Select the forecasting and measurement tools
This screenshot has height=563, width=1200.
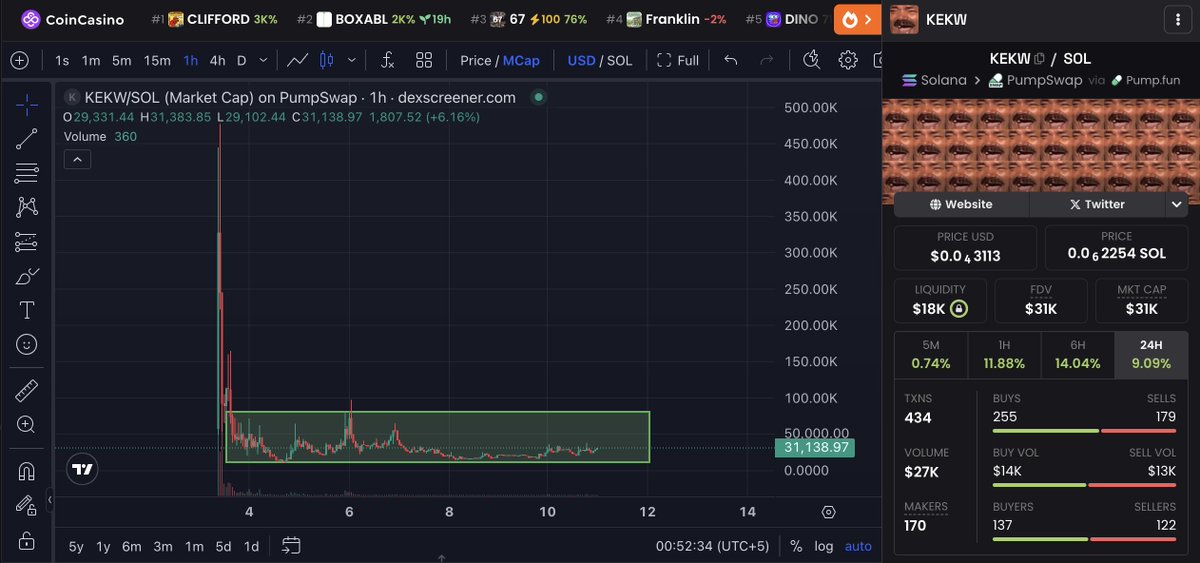click(27, 242)
